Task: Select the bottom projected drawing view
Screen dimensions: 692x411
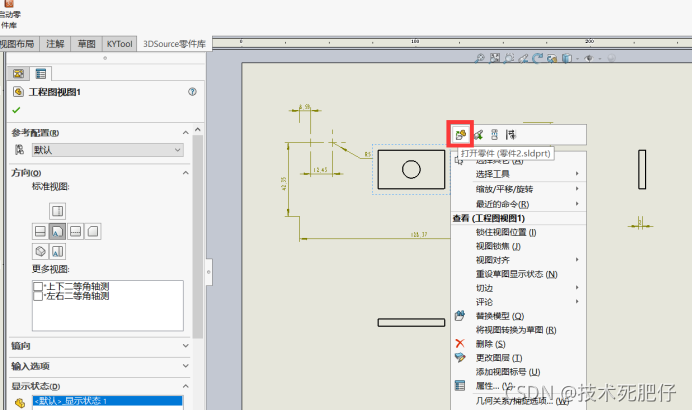Action: 411,323
